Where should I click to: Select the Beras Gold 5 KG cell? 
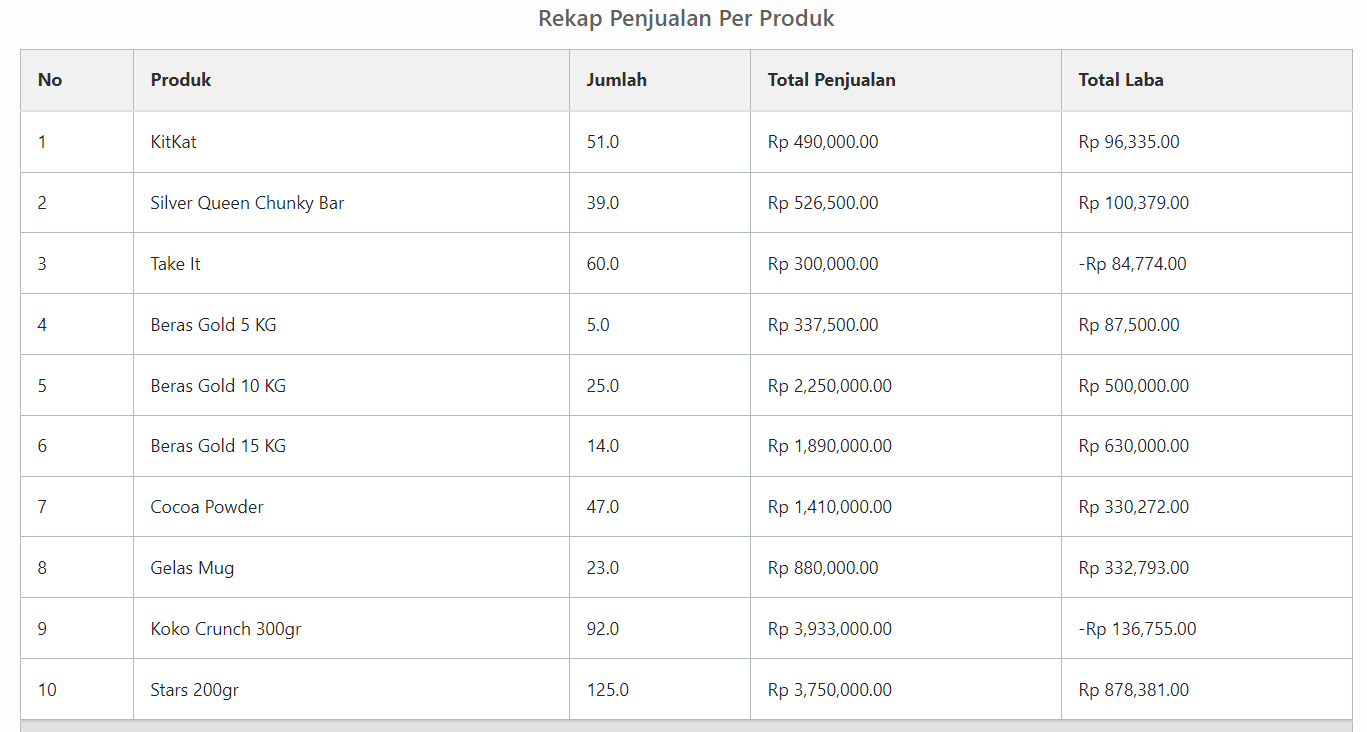[213, 325]
